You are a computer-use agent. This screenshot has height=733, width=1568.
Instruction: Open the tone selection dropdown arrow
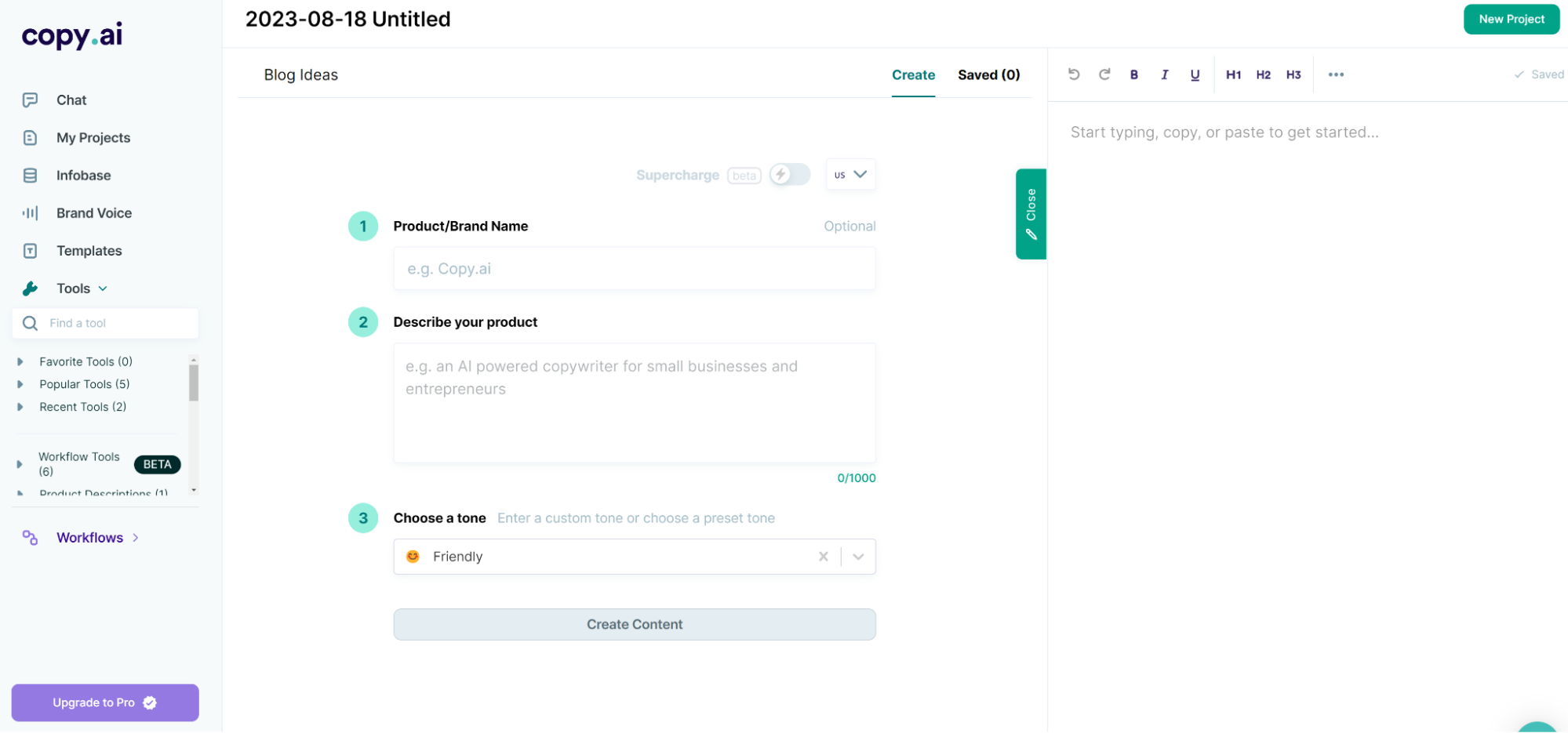(x=858, y=557)
